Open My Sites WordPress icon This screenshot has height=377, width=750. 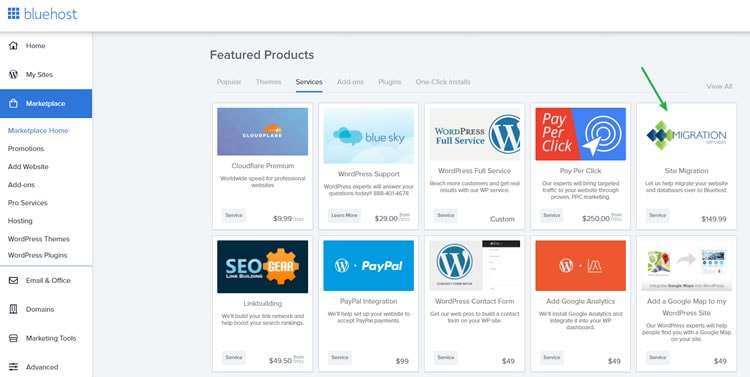[x=13, y=75]
